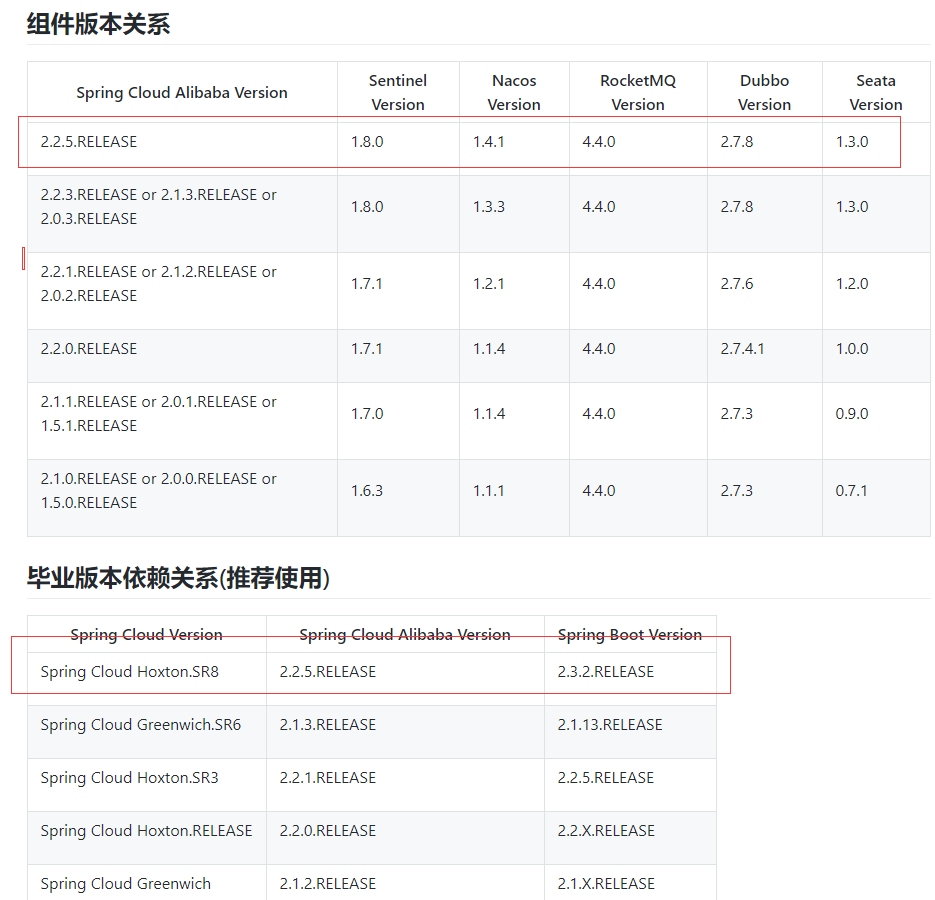Click RocketMQ 4.4.0 in the 2.1.1.RELEASE row
Screen dimensions: 935x900
[599, 414]
